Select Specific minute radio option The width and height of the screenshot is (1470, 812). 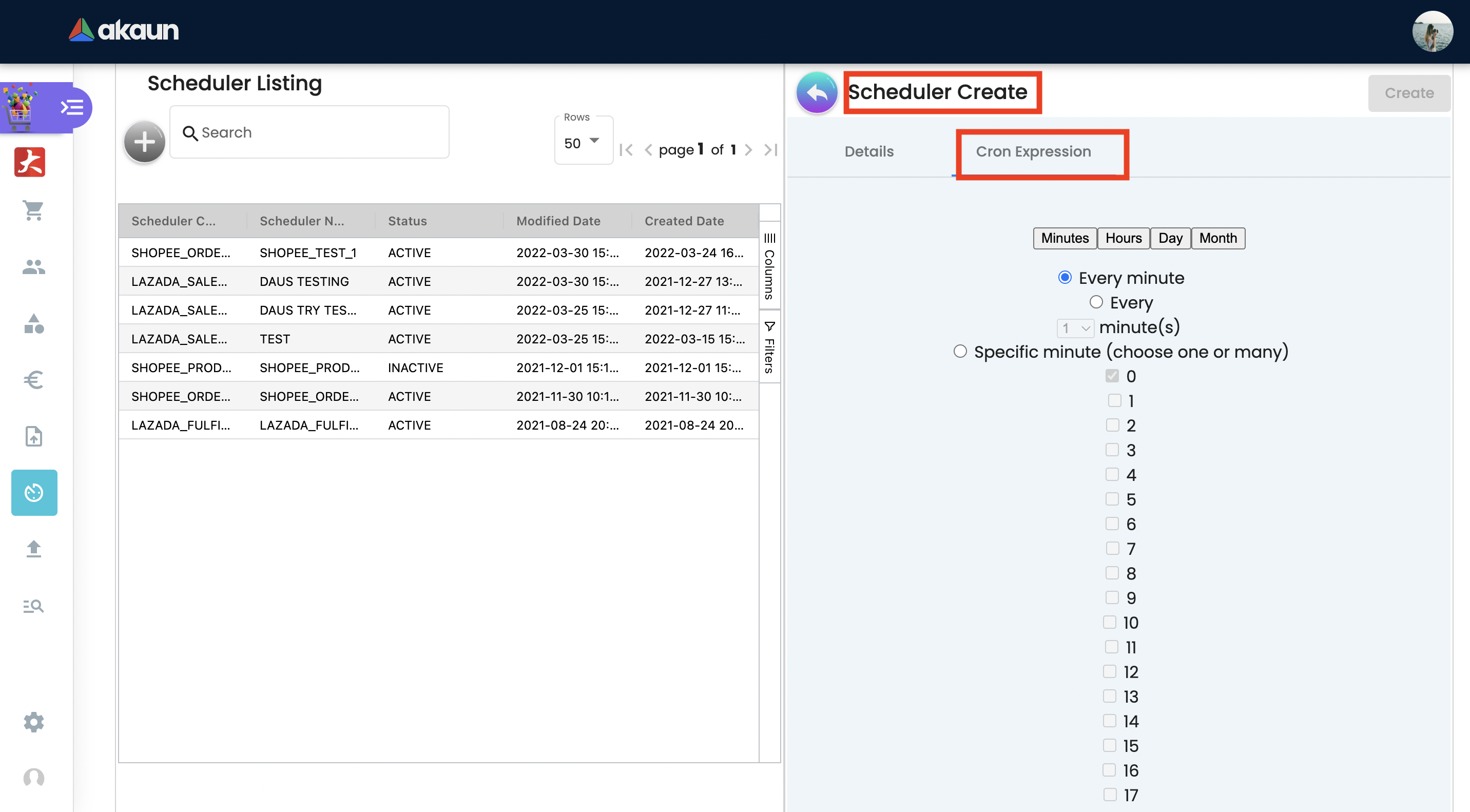coord(960,351)
